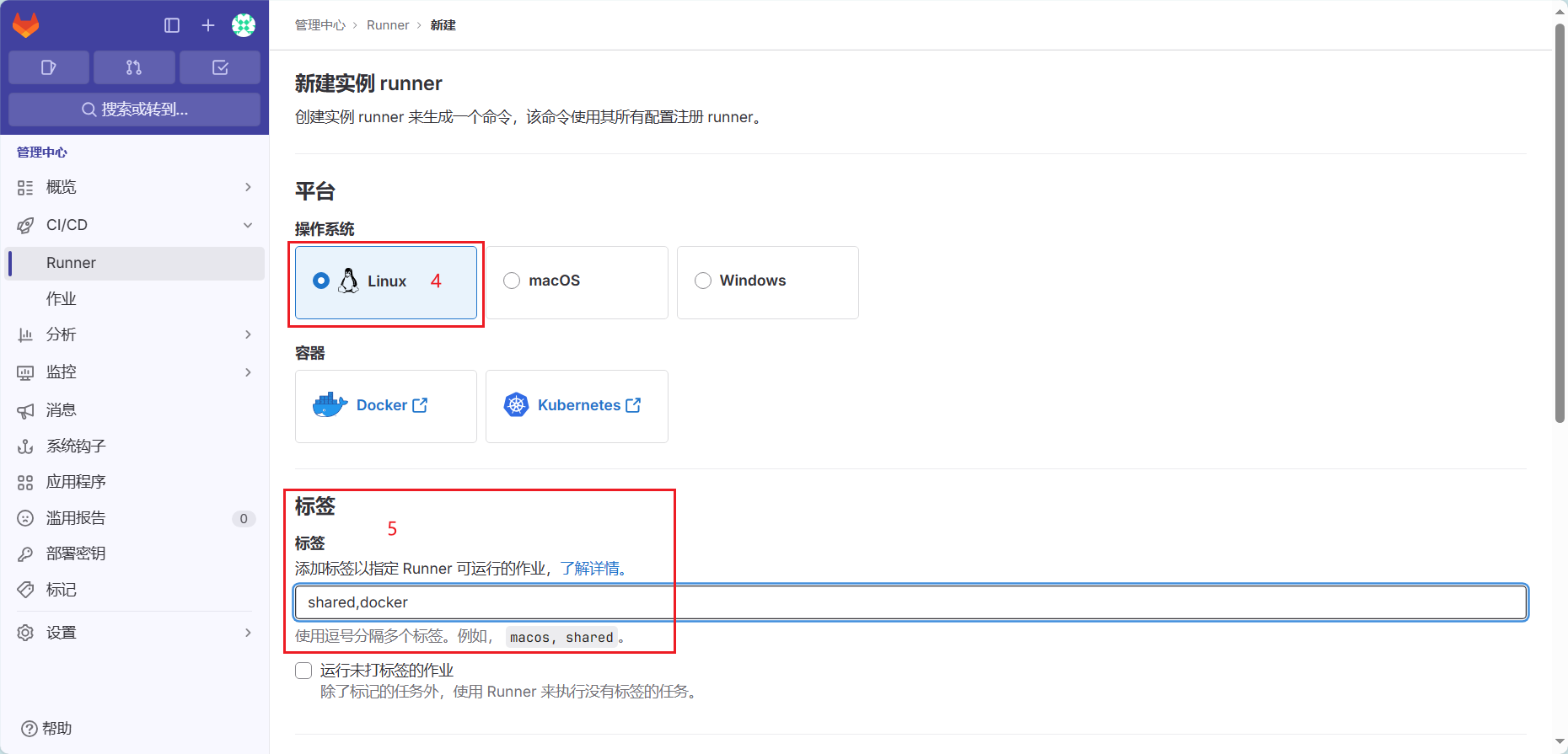Select the Windows radio button
The height and width of the screenshot is (754, 1568).
point(703,281)
